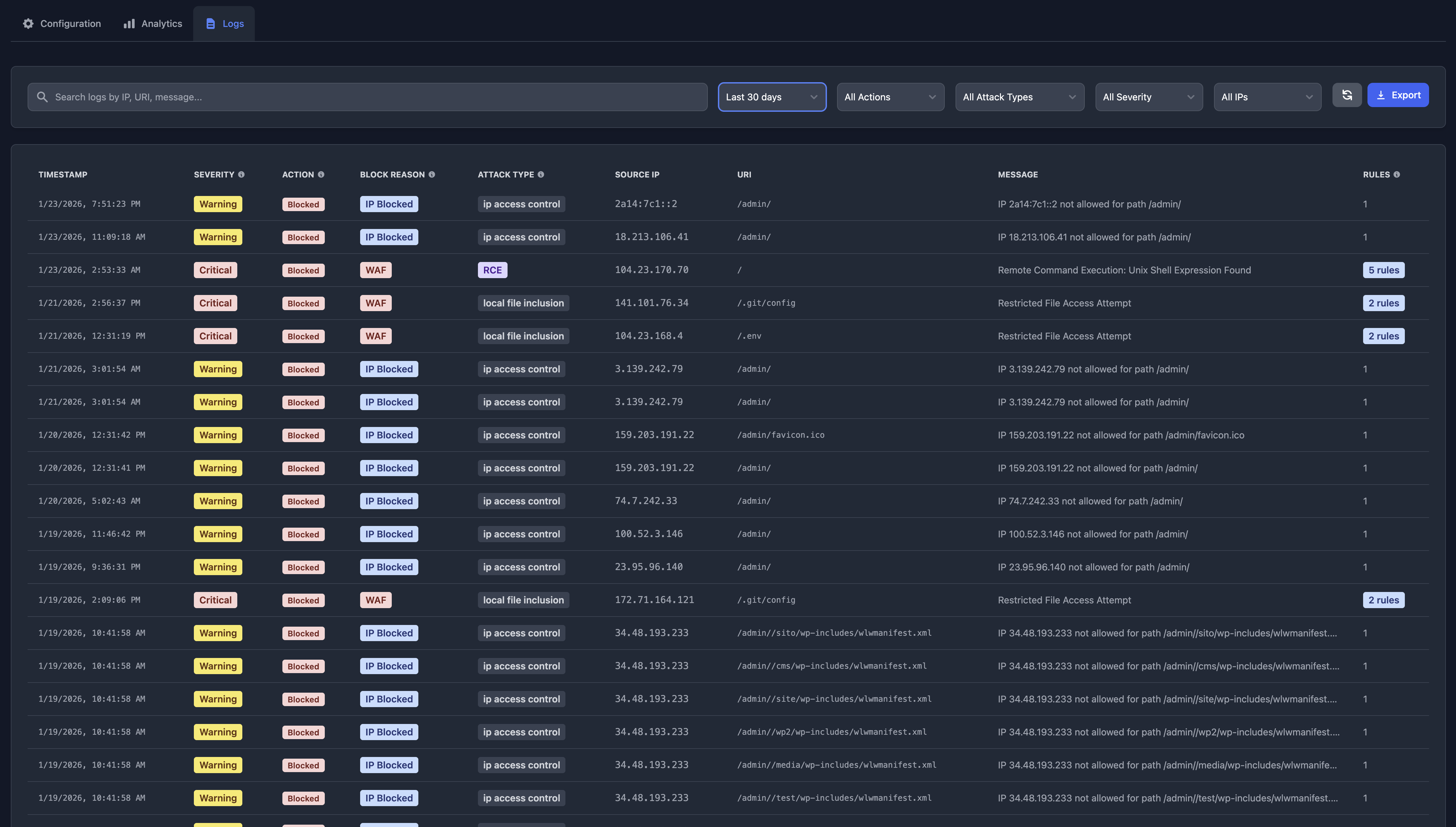This screenshot has height=827, width=1456.
Task: Expand the All Severity filter
Action: pos(1148,97)
